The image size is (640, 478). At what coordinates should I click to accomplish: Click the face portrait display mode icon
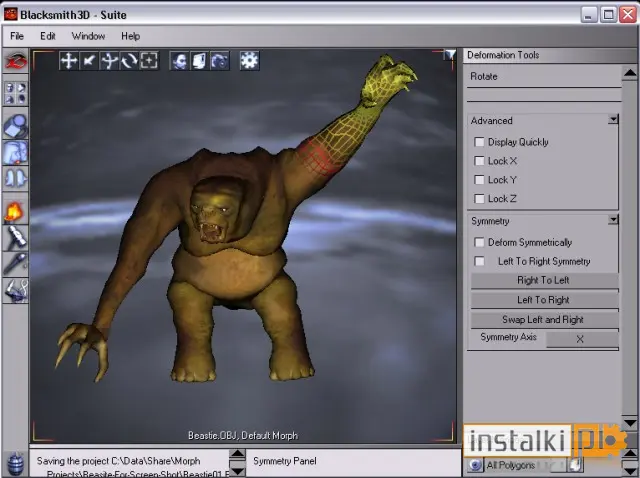coord(180,61)
